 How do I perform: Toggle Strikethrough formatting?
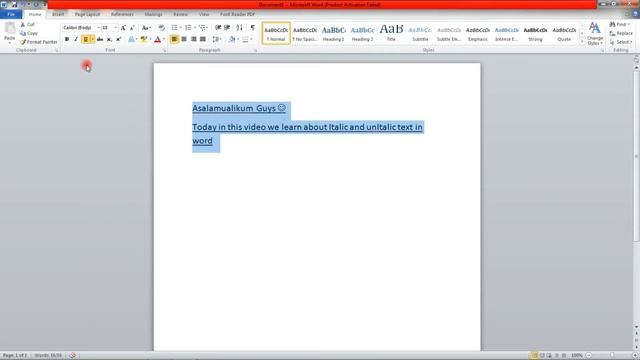(100, 40)
